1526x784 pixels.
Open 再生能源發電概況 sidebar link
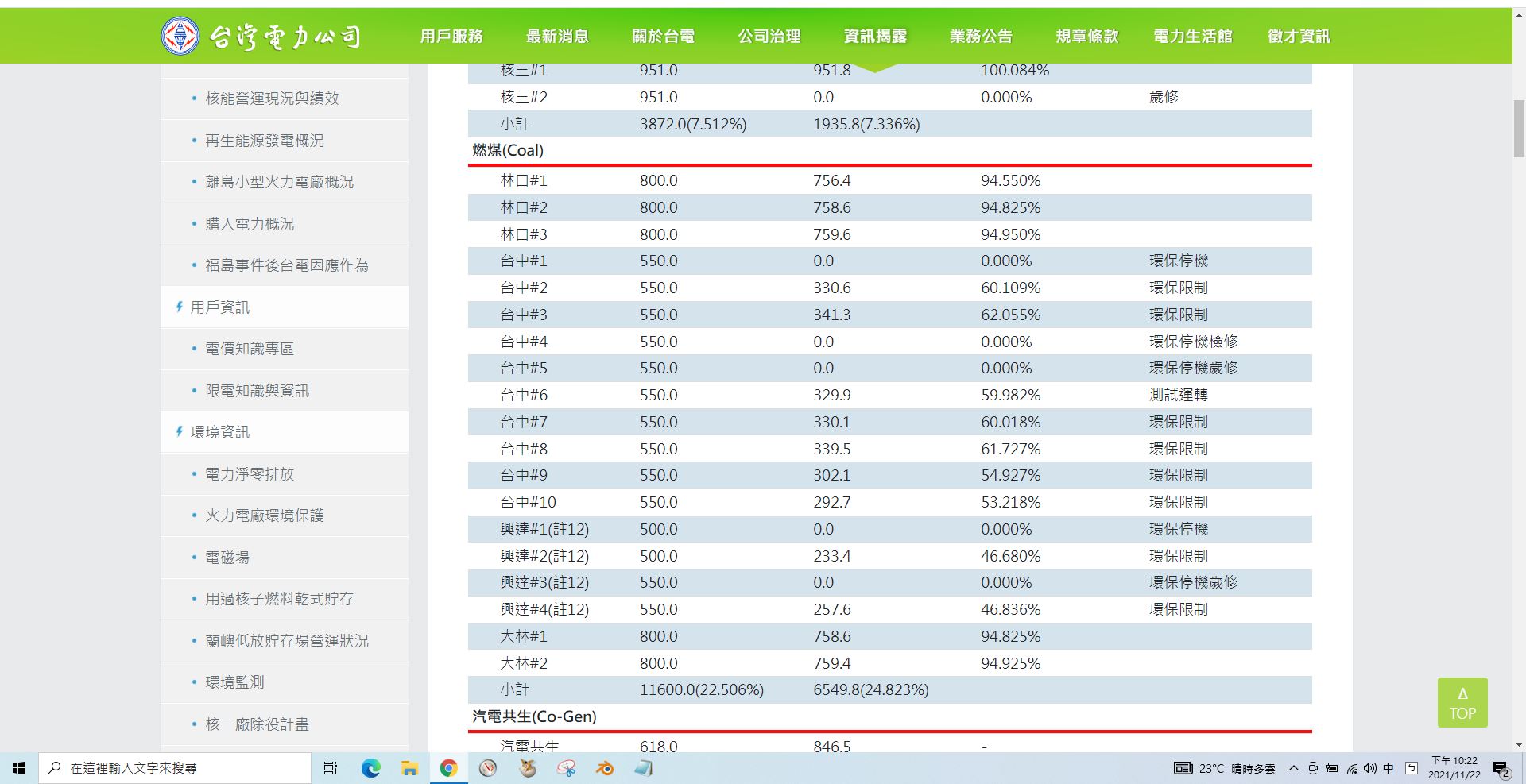265,141
